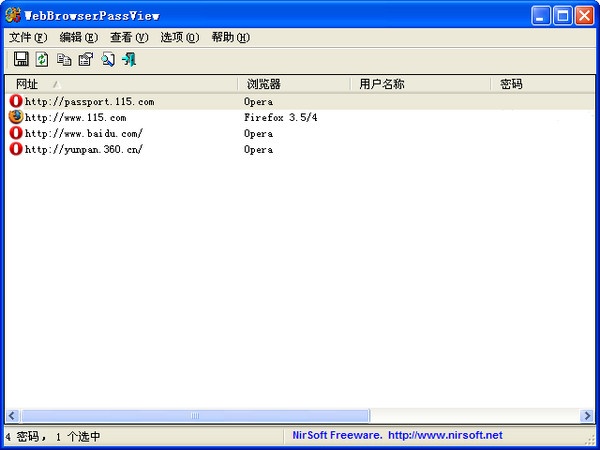Click the Firefox 3.5/4 browser cell
The image size is (600, 450).
point(280,117)
